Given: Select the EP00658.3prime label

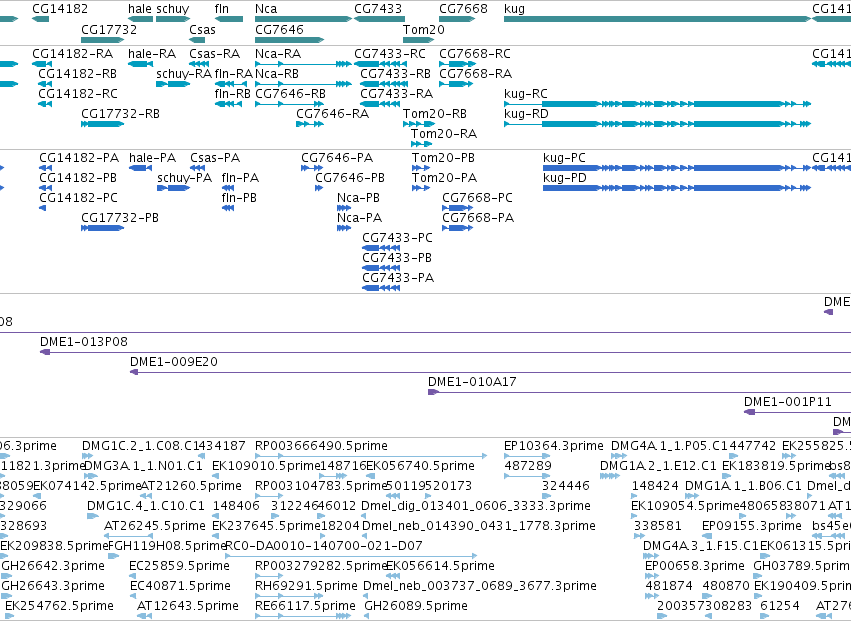Looking at the screenshot, I should 695,566.
